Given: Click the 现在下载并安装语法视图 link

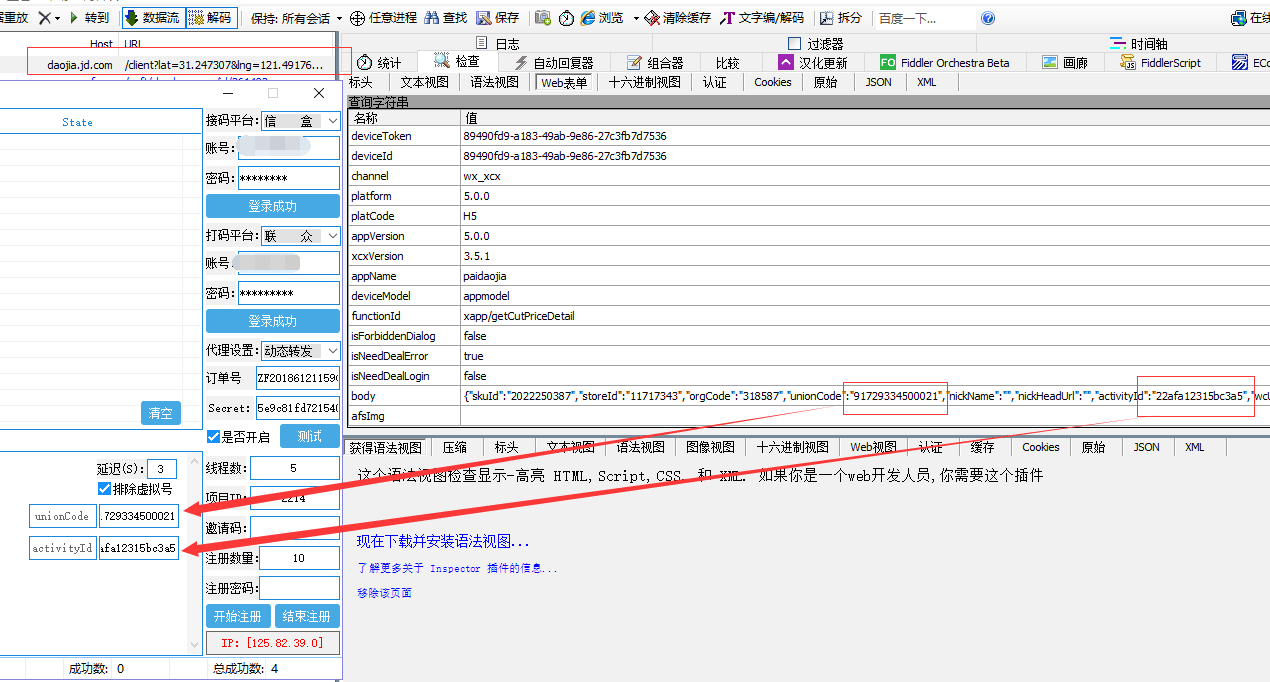Looking at the screenshot, I should click(443, 542).
